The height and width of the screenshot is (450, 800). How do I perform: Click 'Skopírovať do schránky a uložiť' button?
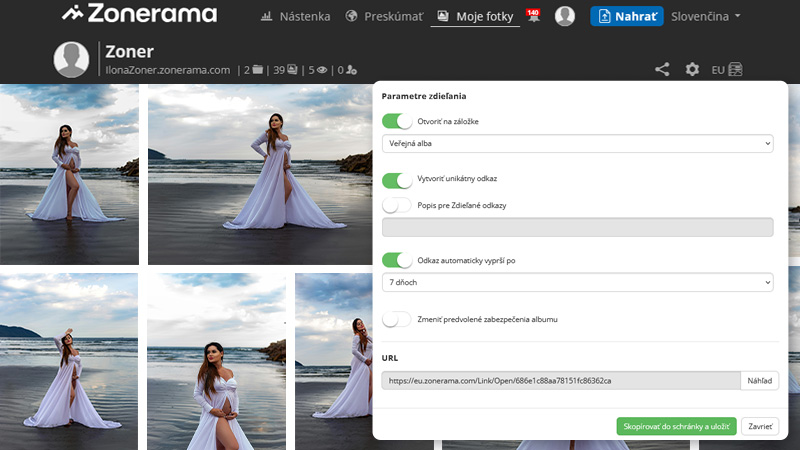(676, 426)
